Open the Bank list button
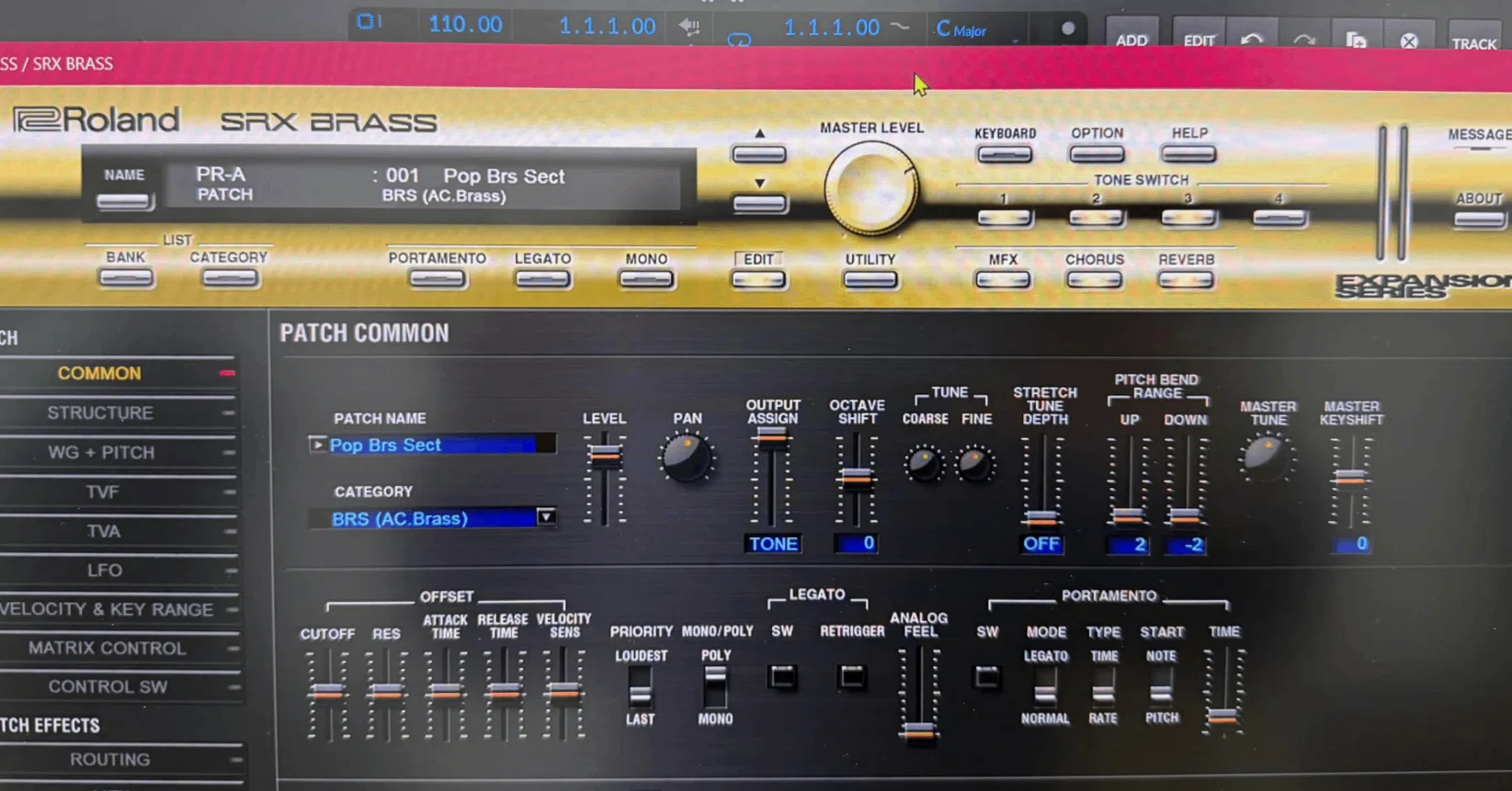Viewport: 1512px width, 791px height. (x=126, y=278)
